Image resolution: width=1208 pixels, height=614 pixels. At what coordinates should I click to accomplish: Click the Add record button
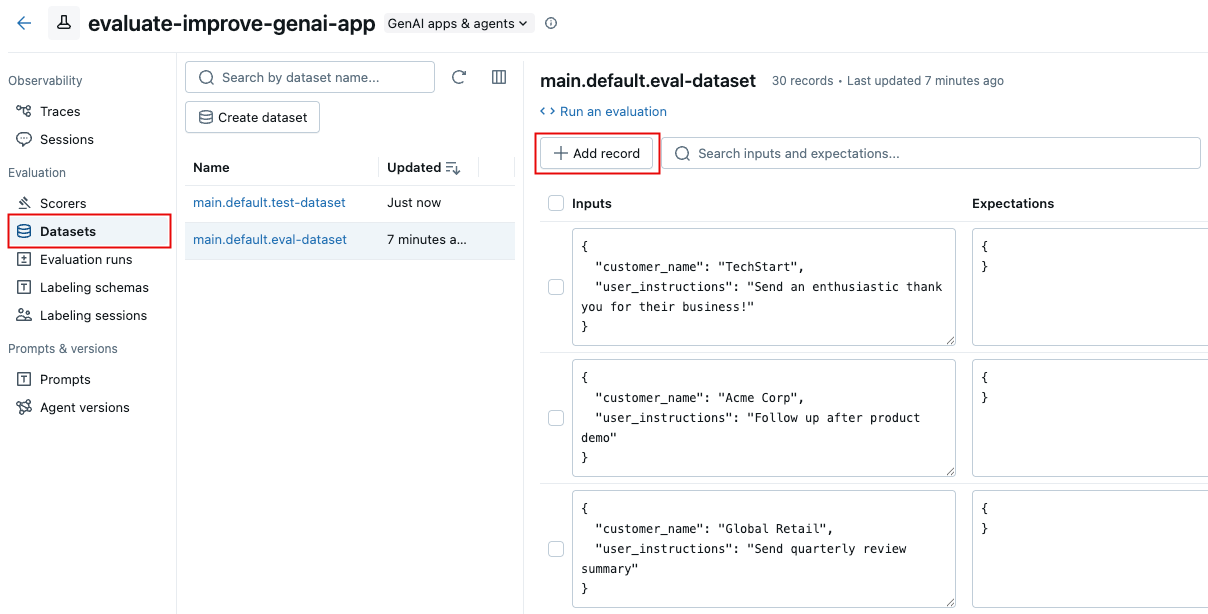coord(597,153)
